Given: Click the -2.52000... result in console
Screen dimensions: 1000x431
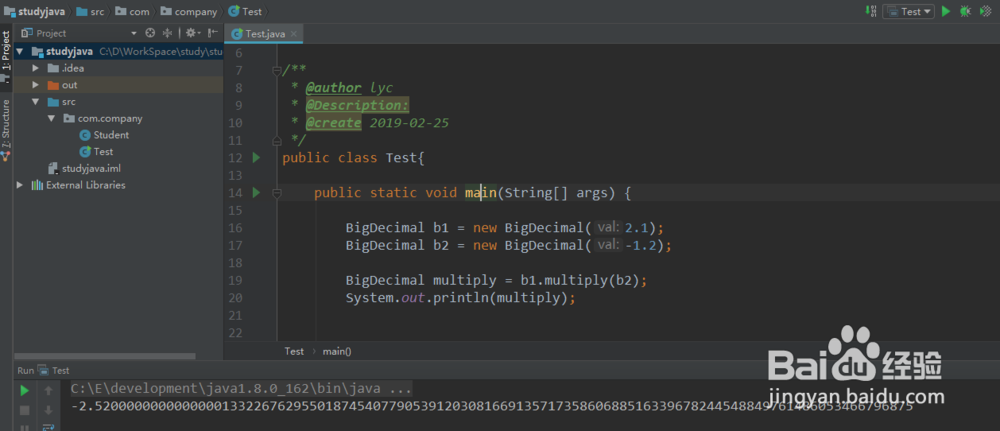Looking at the screenshot, I should coord(492,406).
